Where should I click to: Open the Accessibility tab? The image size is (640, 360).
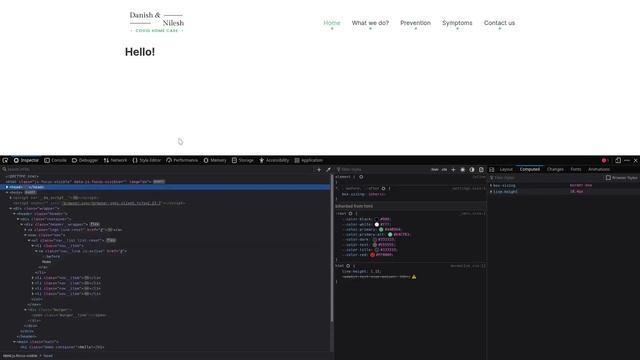pyautogui.click(x=274, y=160)
